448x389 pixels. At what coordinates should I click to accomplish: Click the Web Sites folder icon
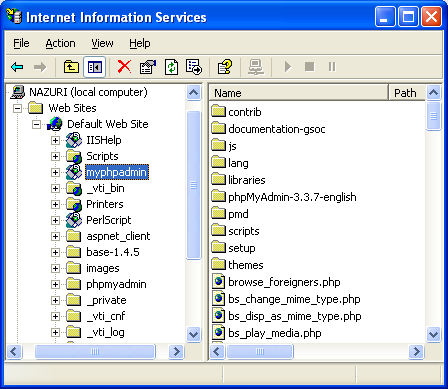pyautogui.click(x=35, y=108)
